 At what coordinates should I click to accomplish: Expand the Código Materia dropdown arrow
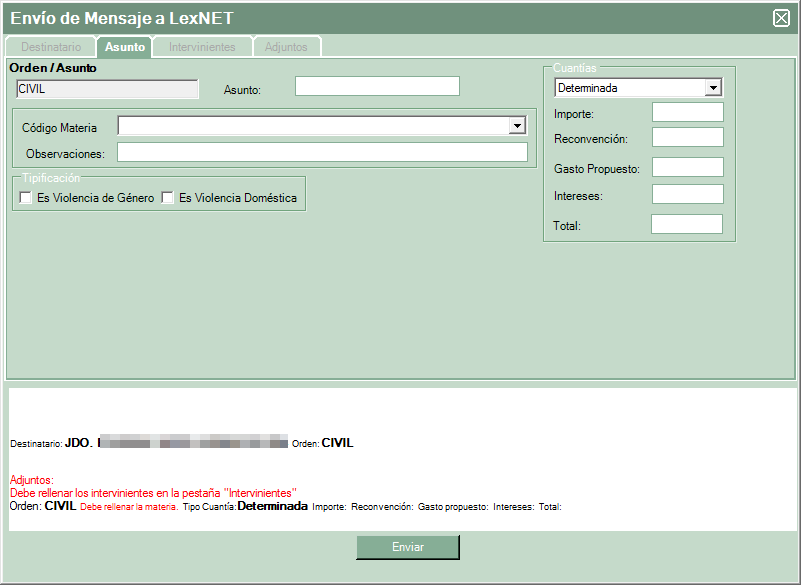tap(517, 126)
